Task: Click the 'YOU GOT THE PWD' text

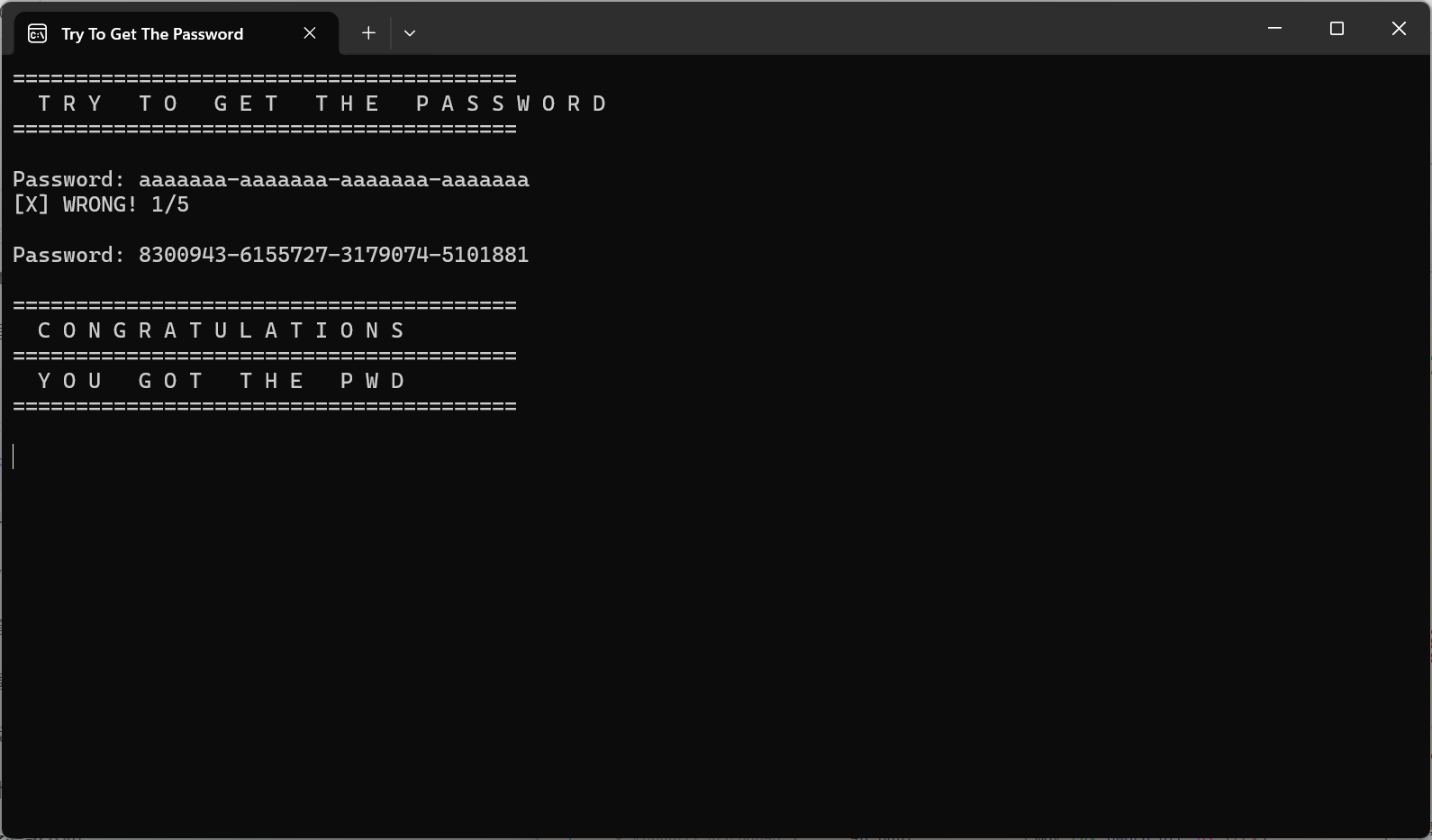Action: point(222,381)
